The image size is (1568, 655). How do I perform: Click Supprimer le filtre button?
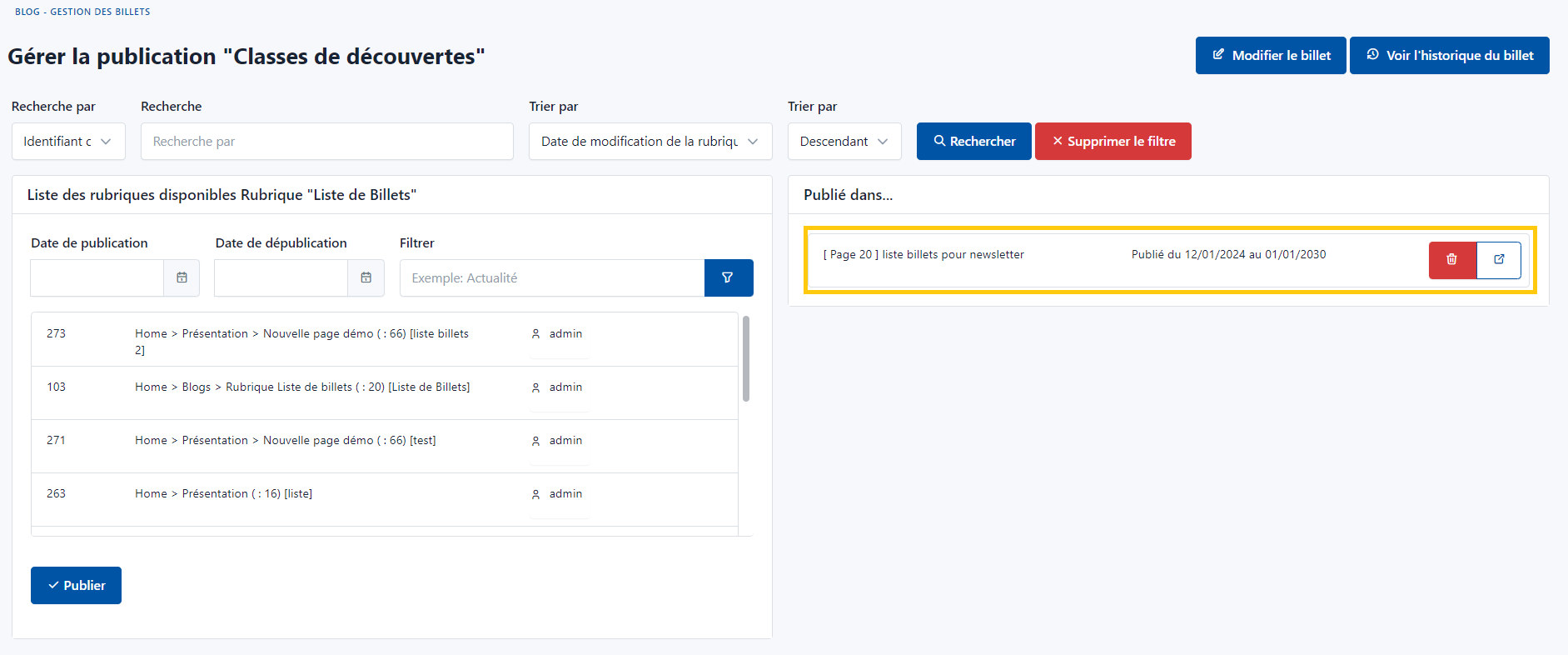pos(1113,142)
